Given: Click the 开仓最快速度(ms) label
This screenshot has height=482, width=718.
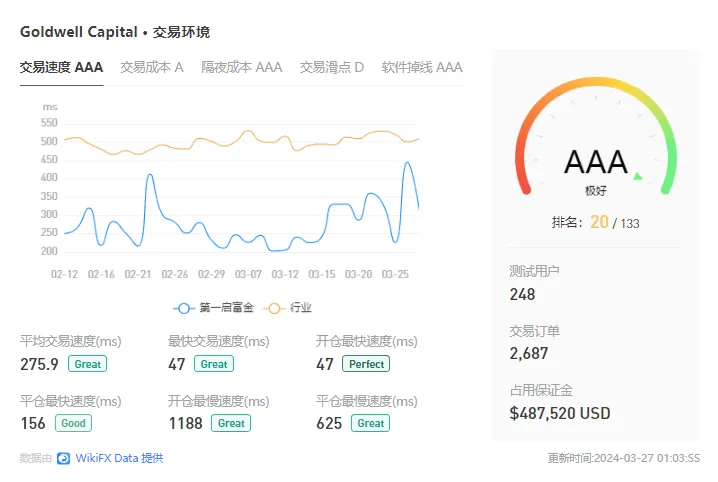Looking at the screenshot, I should point(366,341).
